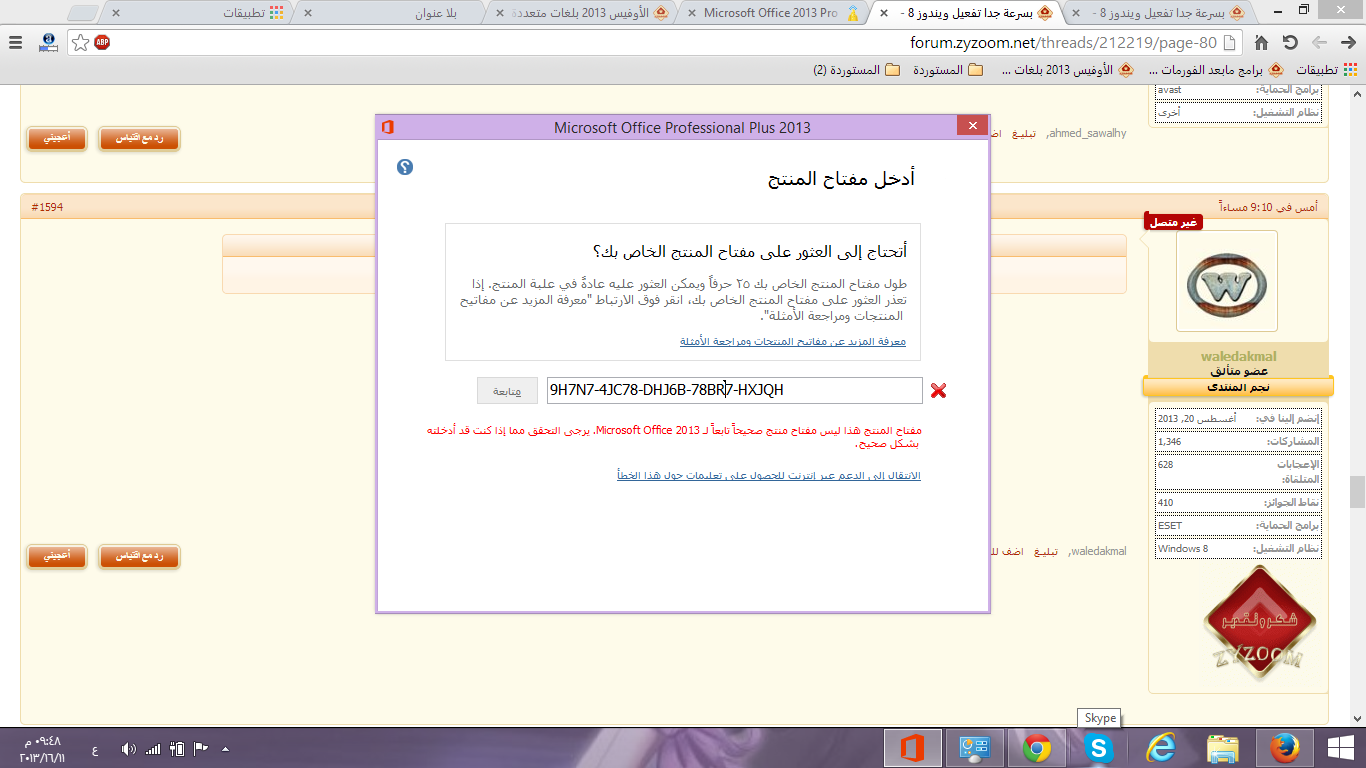Open waledakmal username in sidebar profile
The width and height of the screenshot is (1366, 768).
[x=1238, y=356]
